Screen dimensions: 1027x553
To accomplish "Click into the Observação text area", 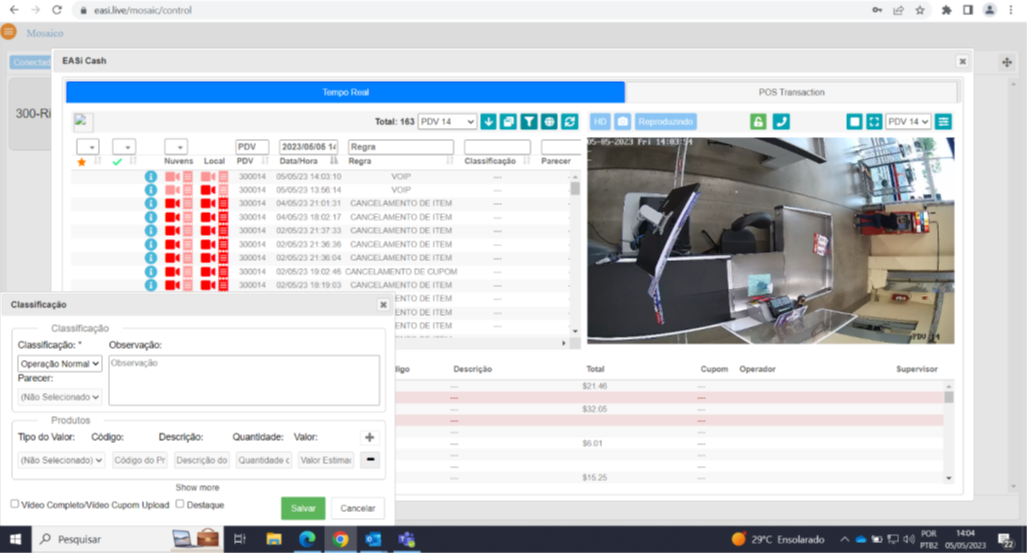I will [x=243, y=380].
